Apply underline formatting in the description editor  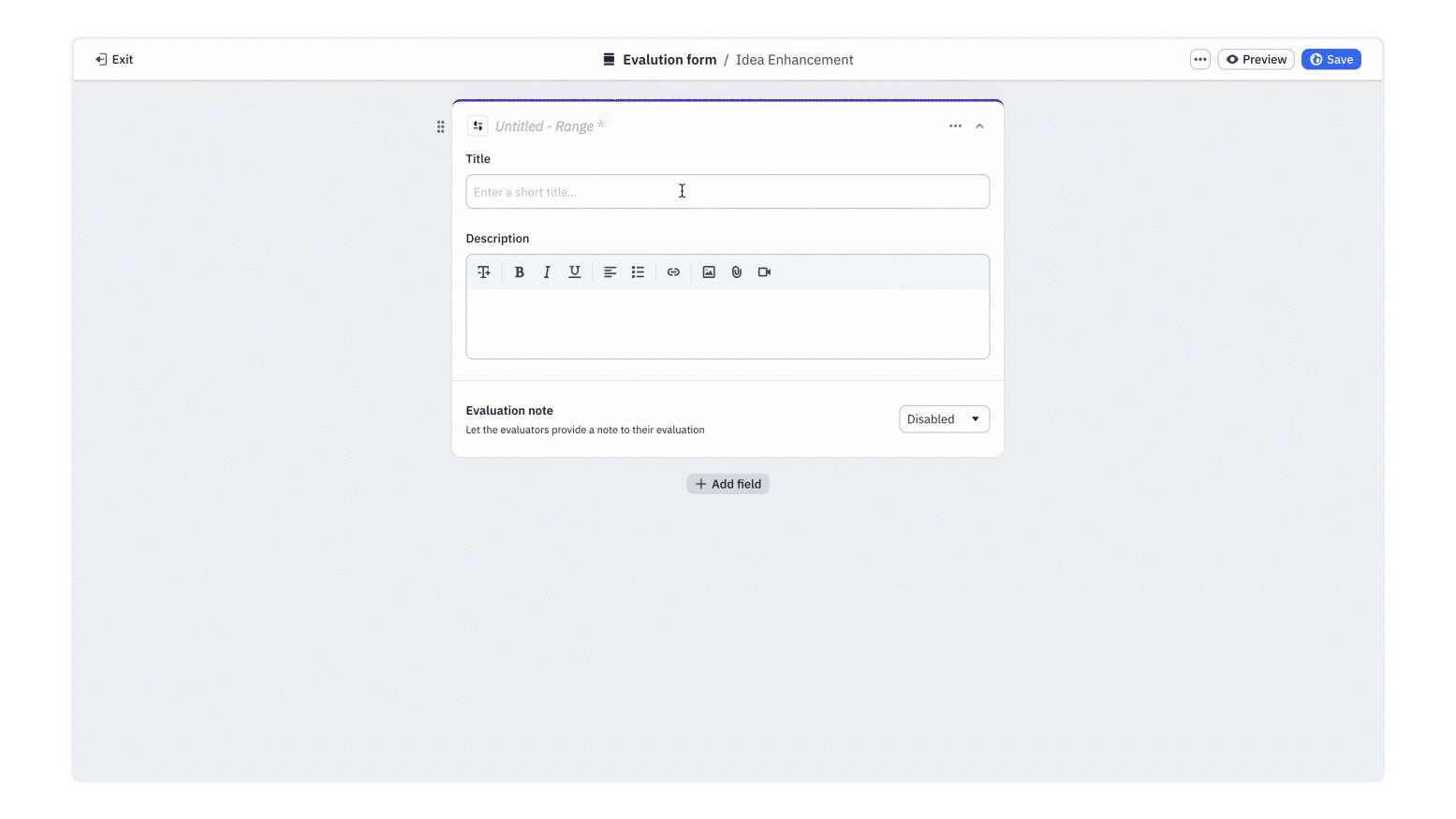[575, 271]
